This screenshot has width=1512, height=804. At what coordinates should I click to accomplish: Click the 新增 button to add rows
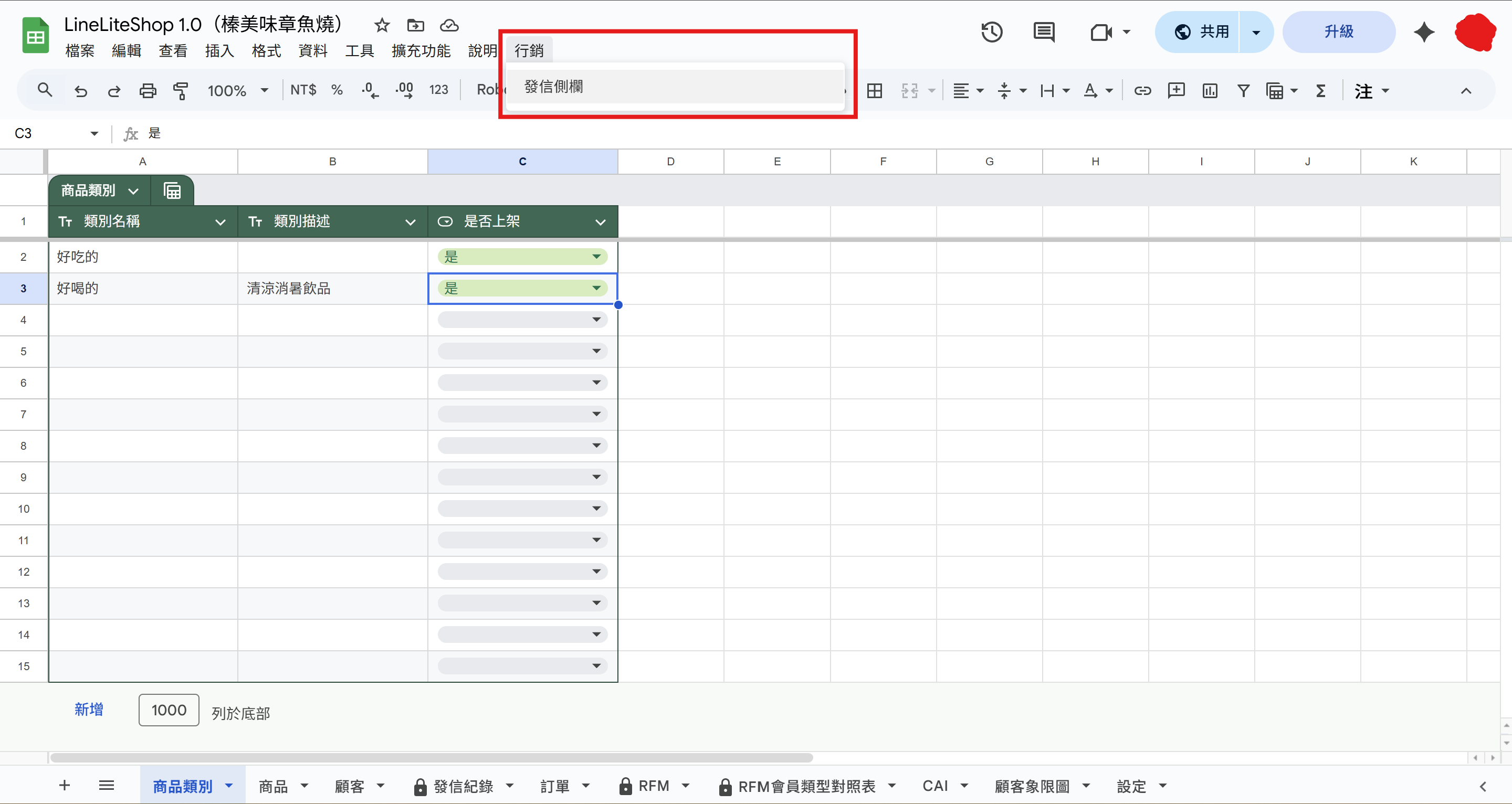(89, 710)
